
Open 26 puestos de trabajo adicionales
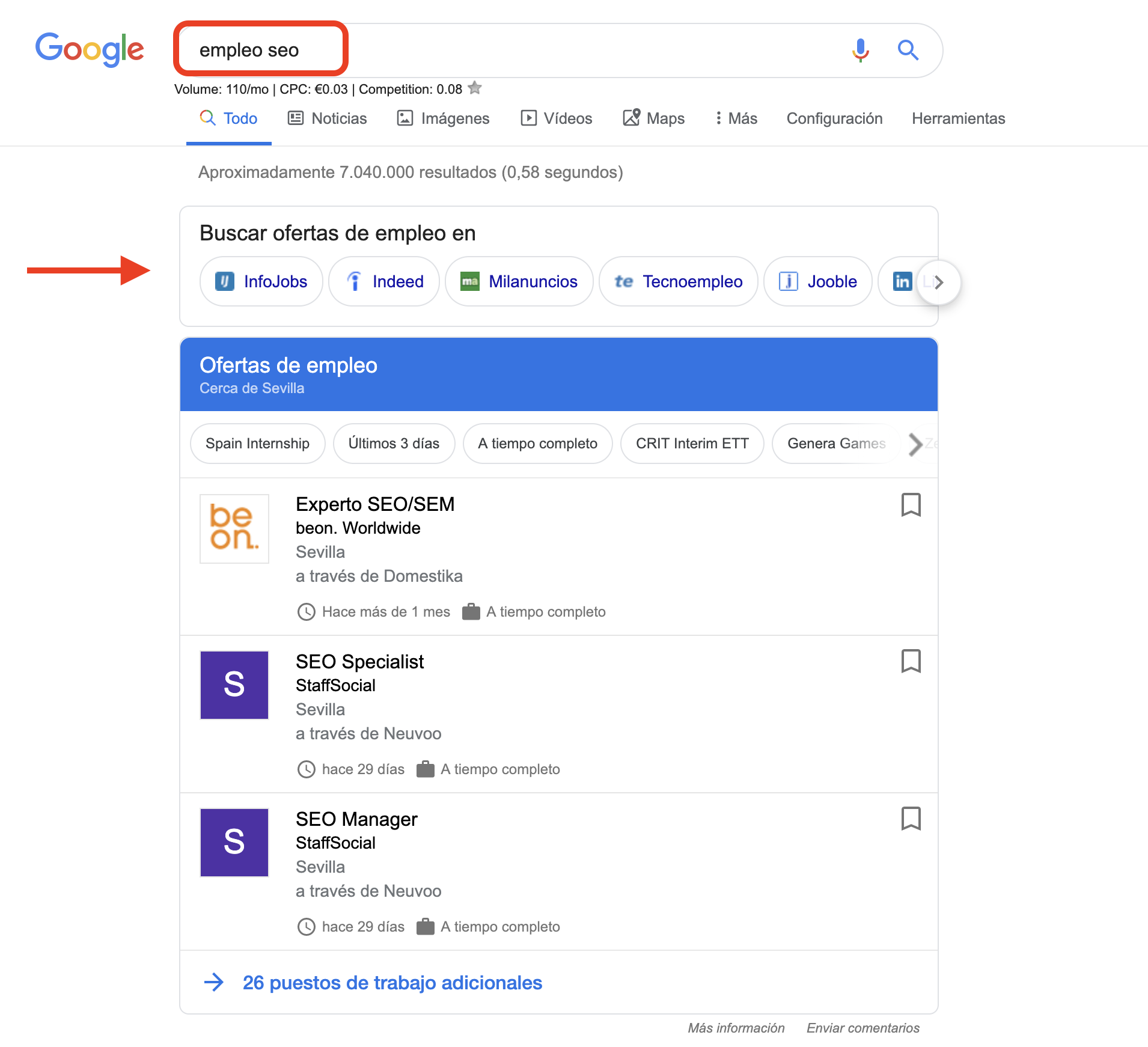392,983
